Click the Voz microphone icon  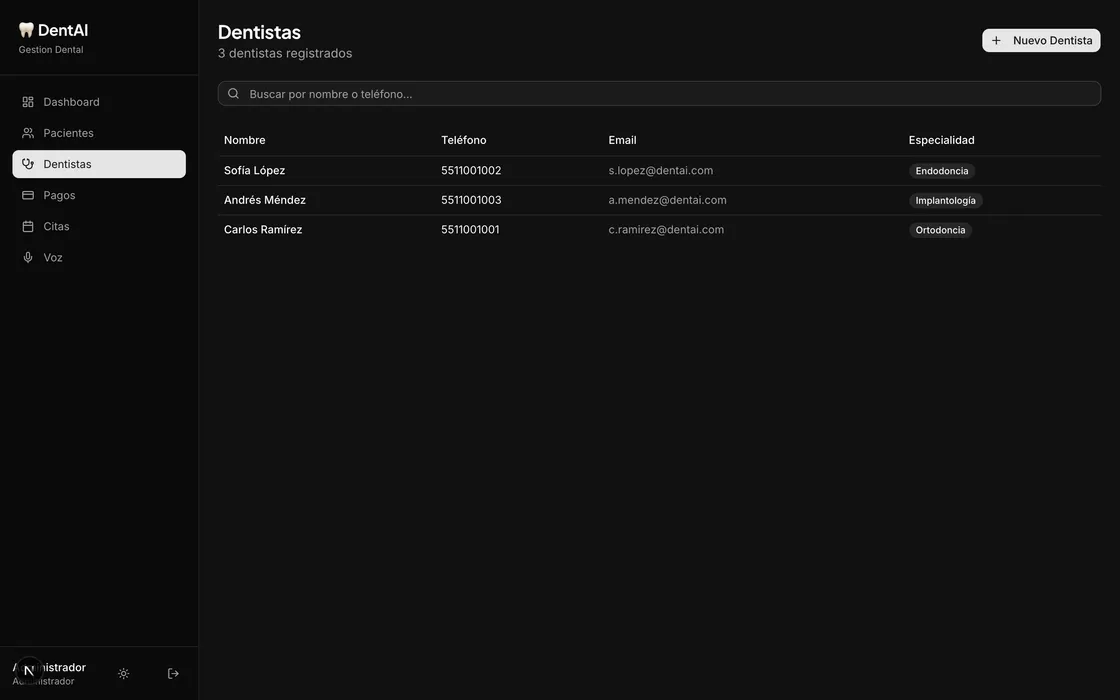28,257
